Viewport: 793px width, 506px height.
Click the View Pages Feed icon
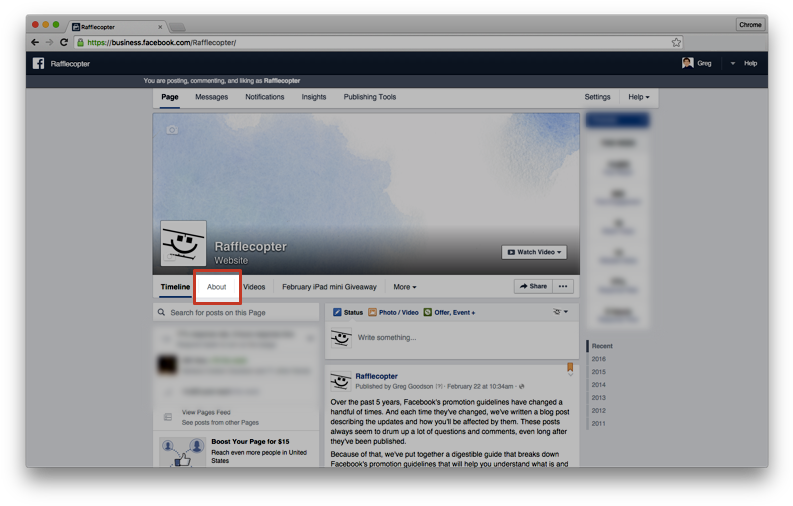coord(168,417)
